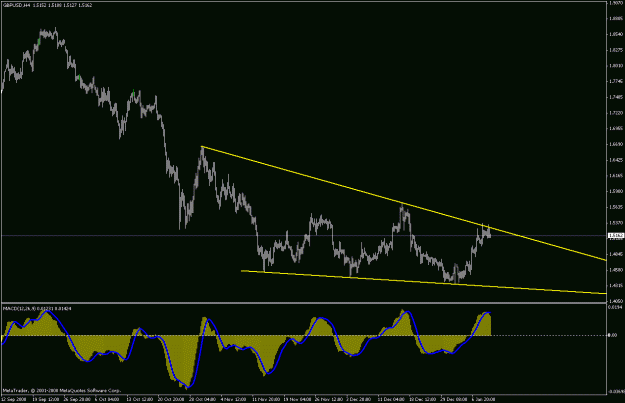Screen dimensions: 625x403
Task: Click the 4 Nov 12:00 date label
Action: point(234,399)
